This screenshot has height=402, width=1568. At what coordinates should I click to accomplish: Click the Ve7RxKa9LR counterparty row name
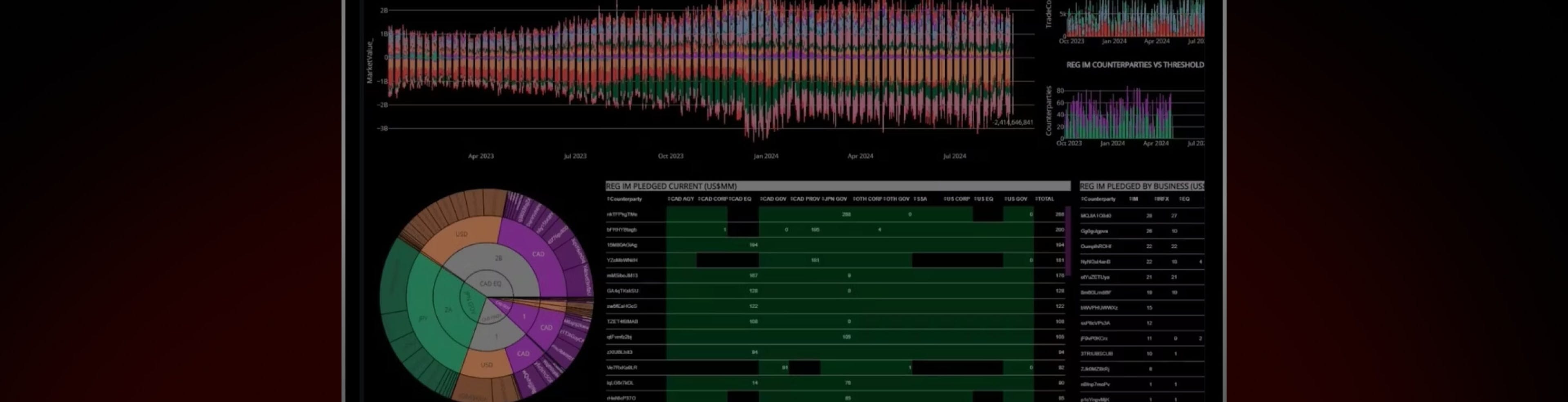[x=621, y=368]
